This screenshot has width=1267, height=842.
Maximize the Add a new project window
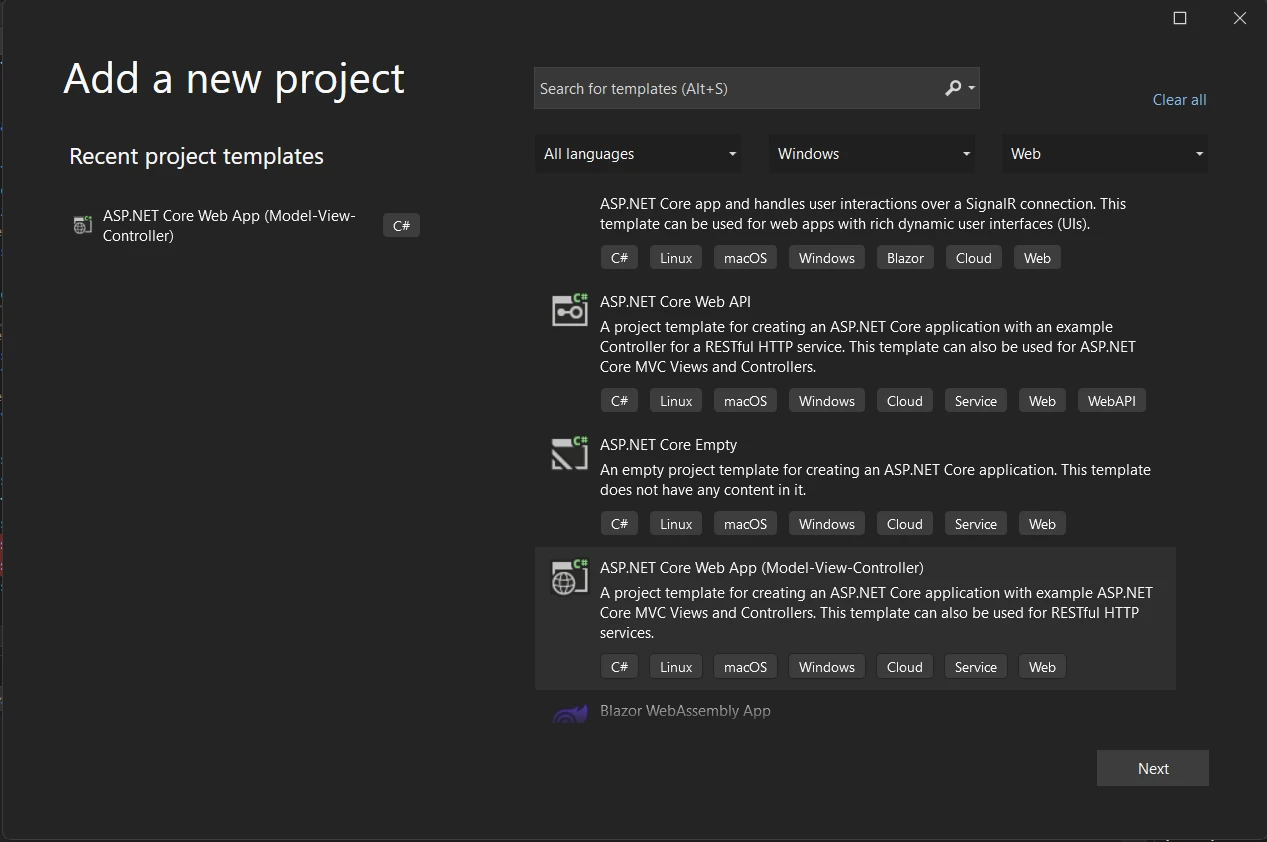pos(1180,18)
